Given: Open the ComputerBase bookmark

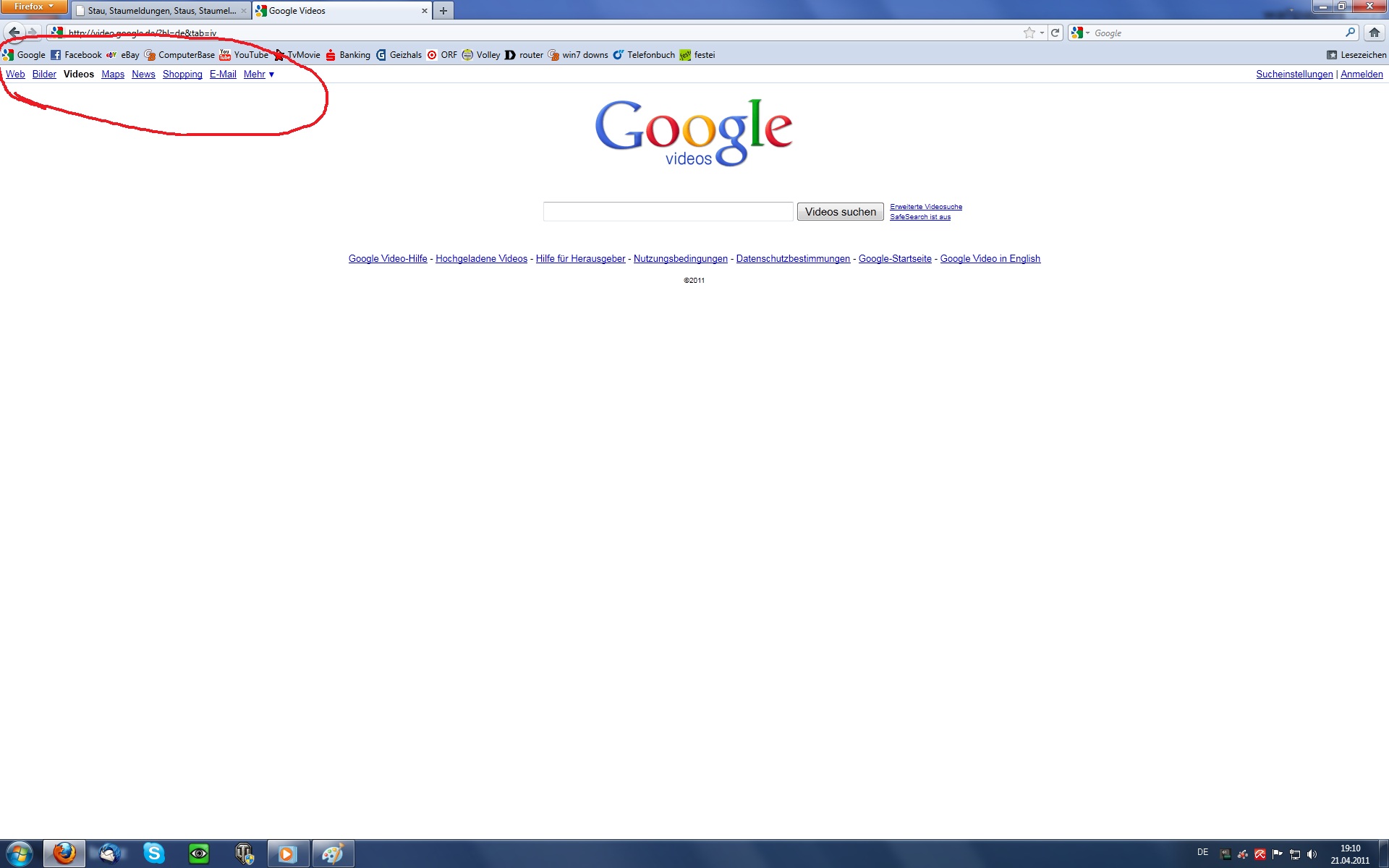Looking at the screenshot, I should click(179, 55).
